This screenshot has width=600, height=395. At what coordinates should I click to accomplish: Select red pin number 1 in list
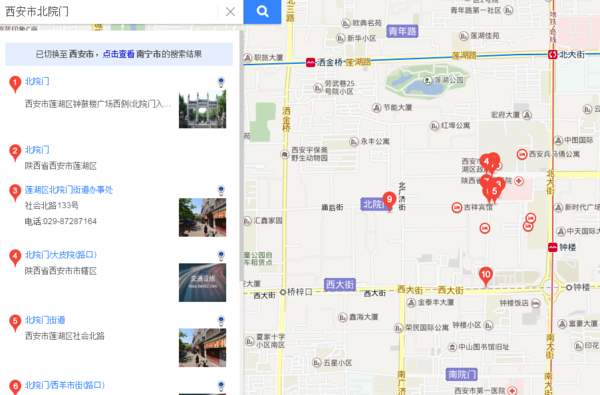(x=15, y=84)
